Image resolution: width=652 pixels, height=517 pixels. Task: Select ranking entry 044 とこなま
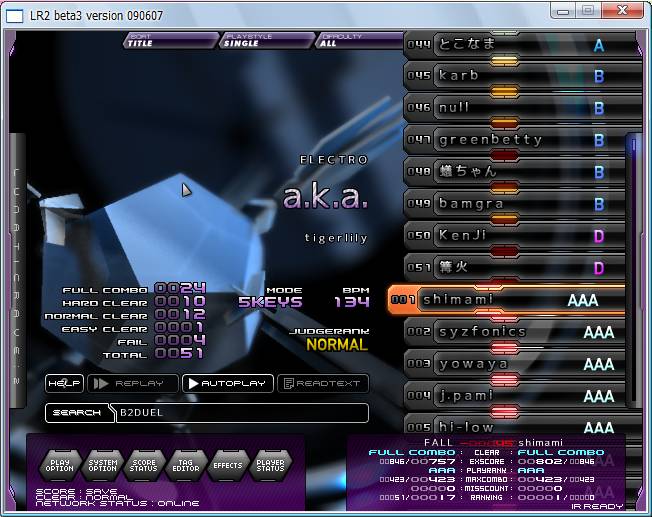point(522,44)
